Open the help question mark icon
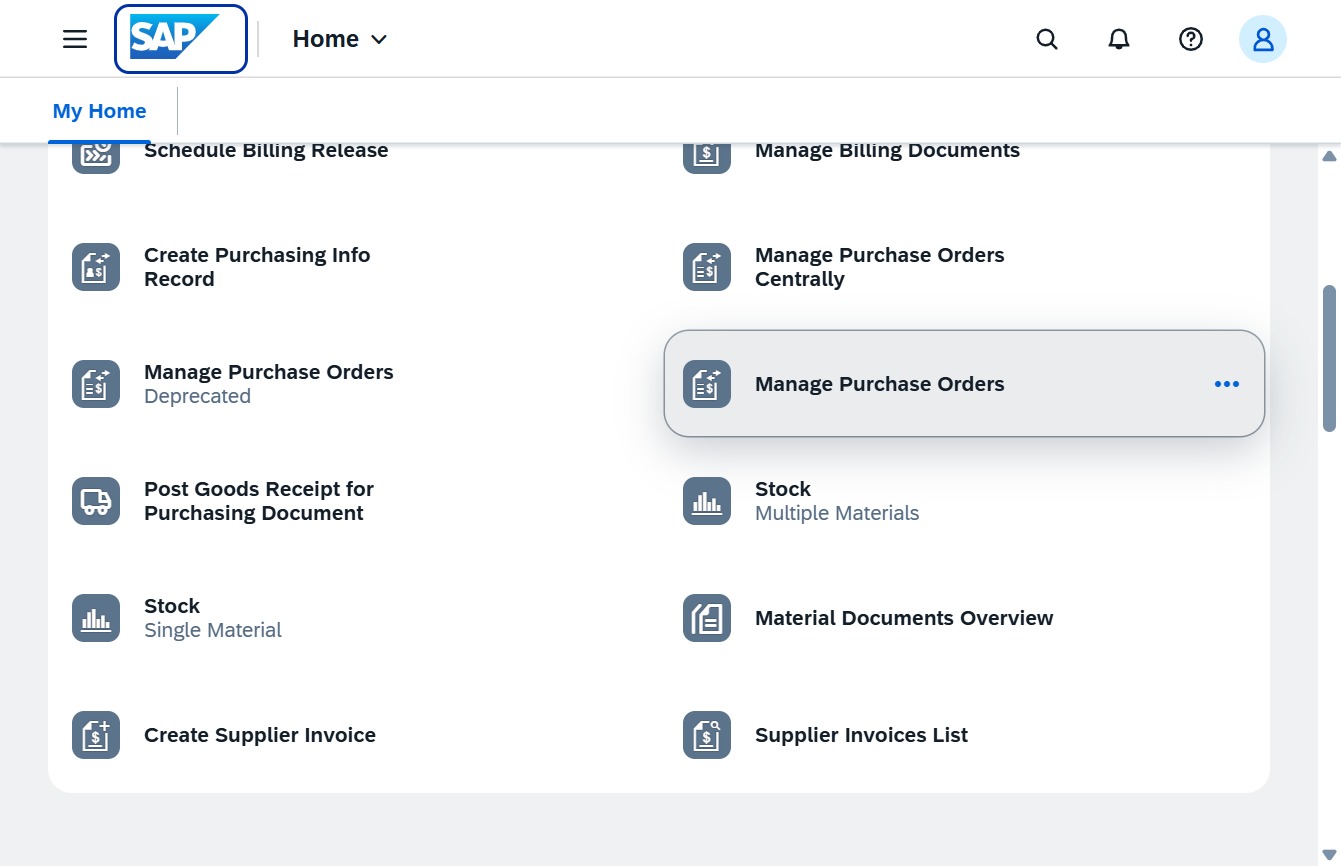 click(1191, 39)
